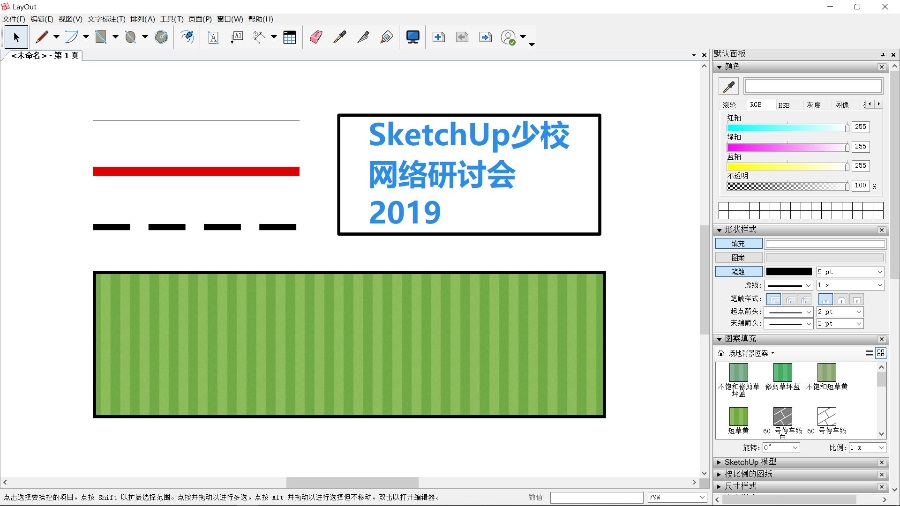The height and width of the screenshot is (506, 900).
Task: Switch pattern fill to thumbnail grid view
Action: [x=880, y=353]
